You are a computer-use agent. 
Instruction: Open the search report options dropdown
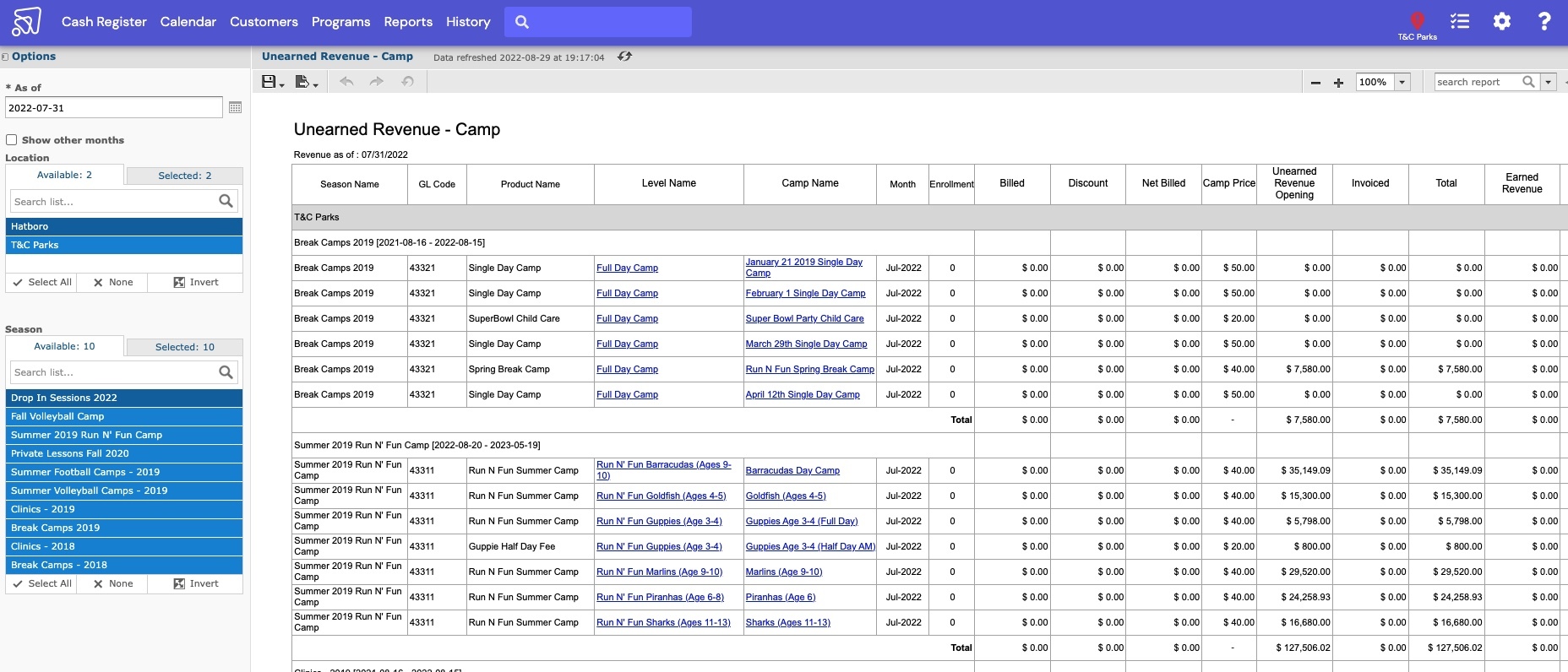point(1549,82)
